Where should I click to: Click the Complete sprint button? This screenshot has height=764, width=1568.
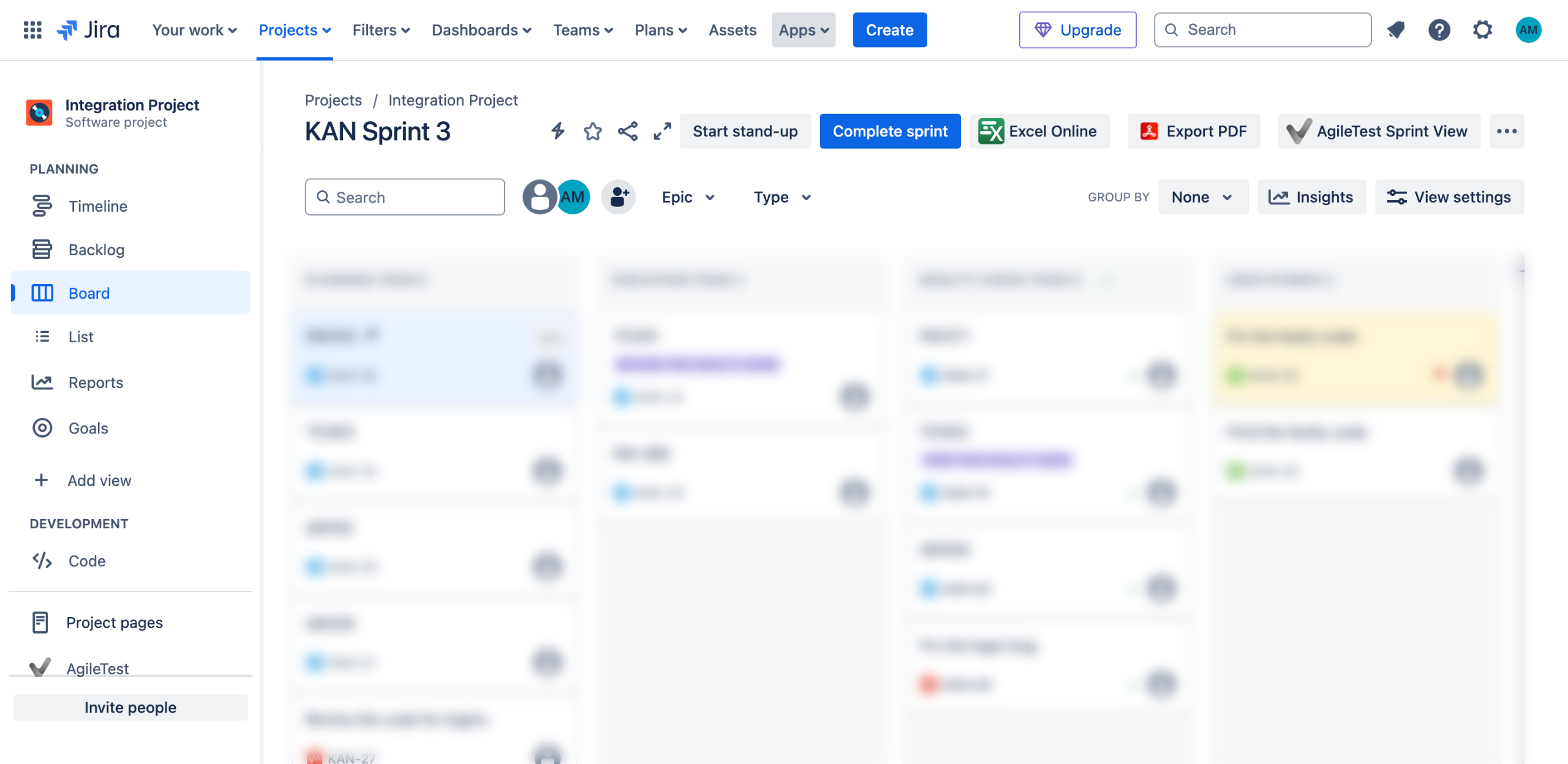(889, 131)
